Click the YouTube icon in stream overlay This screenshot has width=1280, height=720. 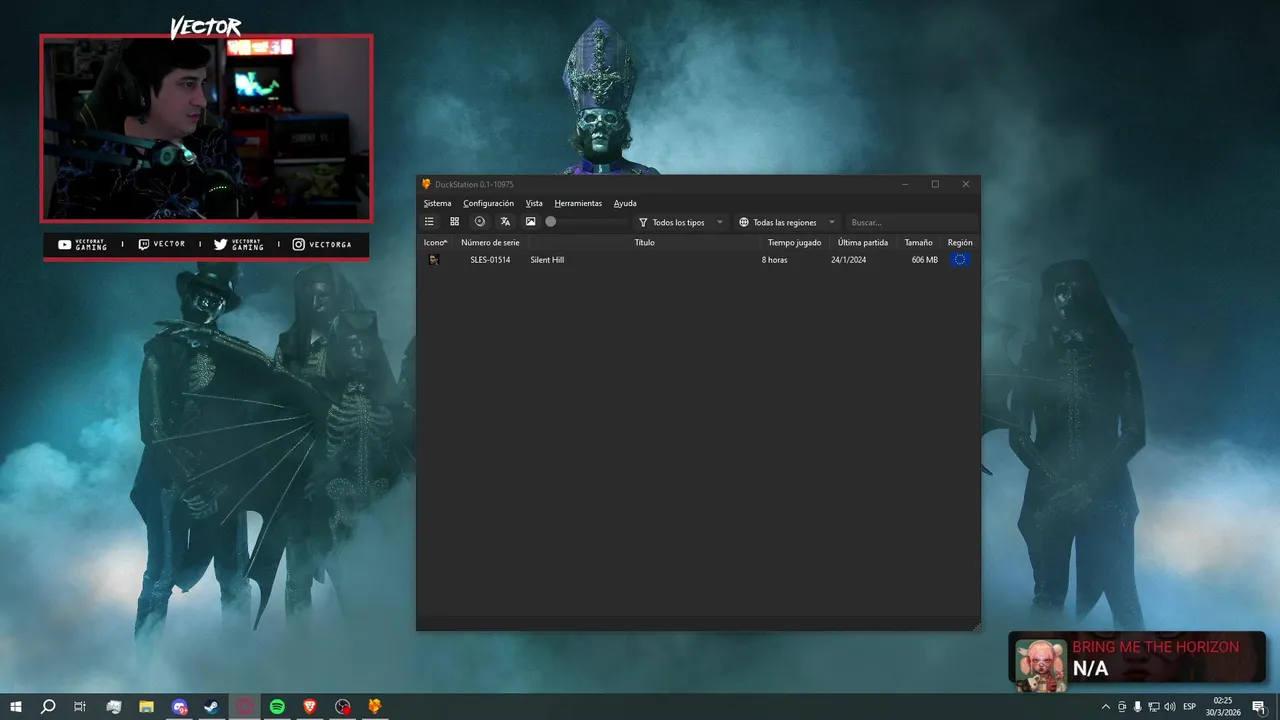pos(65,244)
